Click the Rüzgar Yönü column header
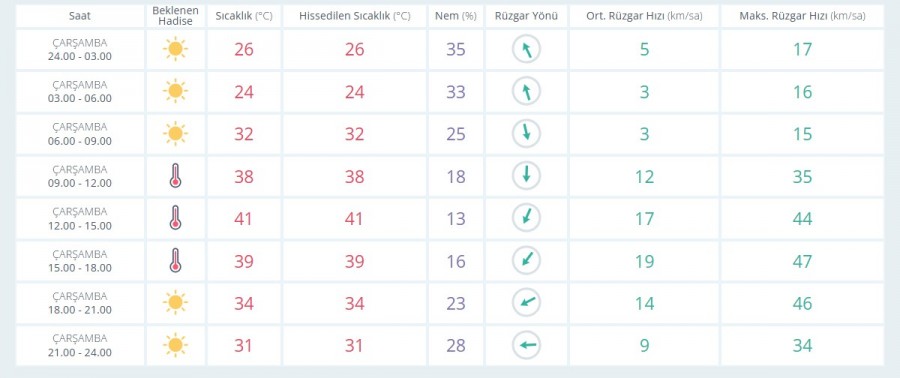This screenshot has width=900, height=378. coord(526,16)
